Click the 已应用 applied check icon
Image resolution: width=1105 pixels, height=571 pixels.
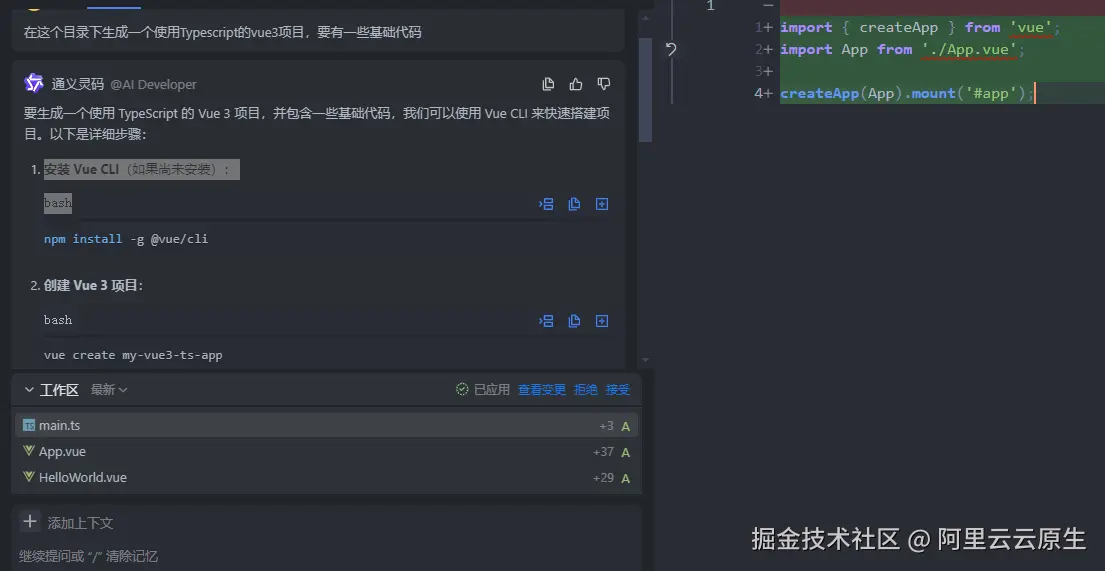(x=462, y=389)
